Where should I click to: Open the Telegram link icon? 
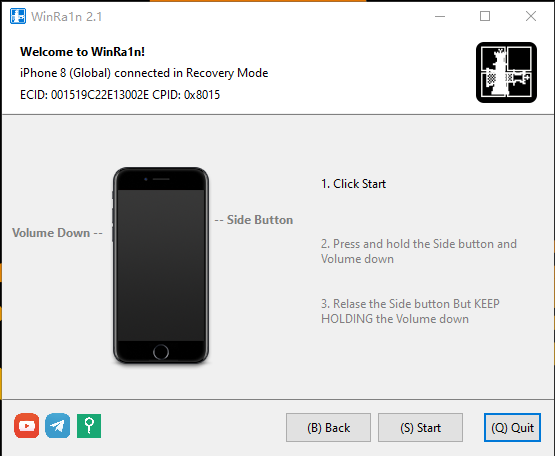point(58,426)
